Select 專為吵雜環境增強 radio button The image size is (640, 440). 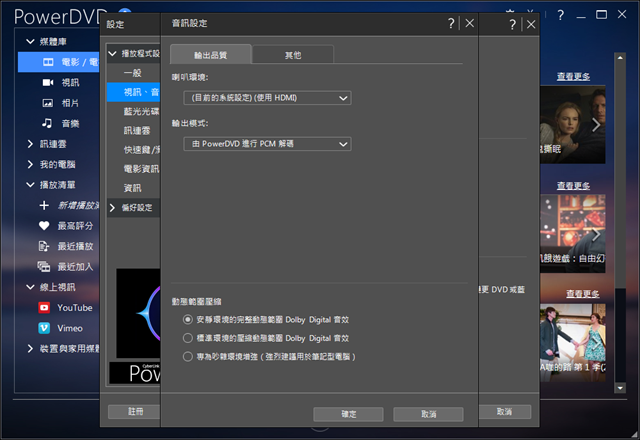point(187,356)
